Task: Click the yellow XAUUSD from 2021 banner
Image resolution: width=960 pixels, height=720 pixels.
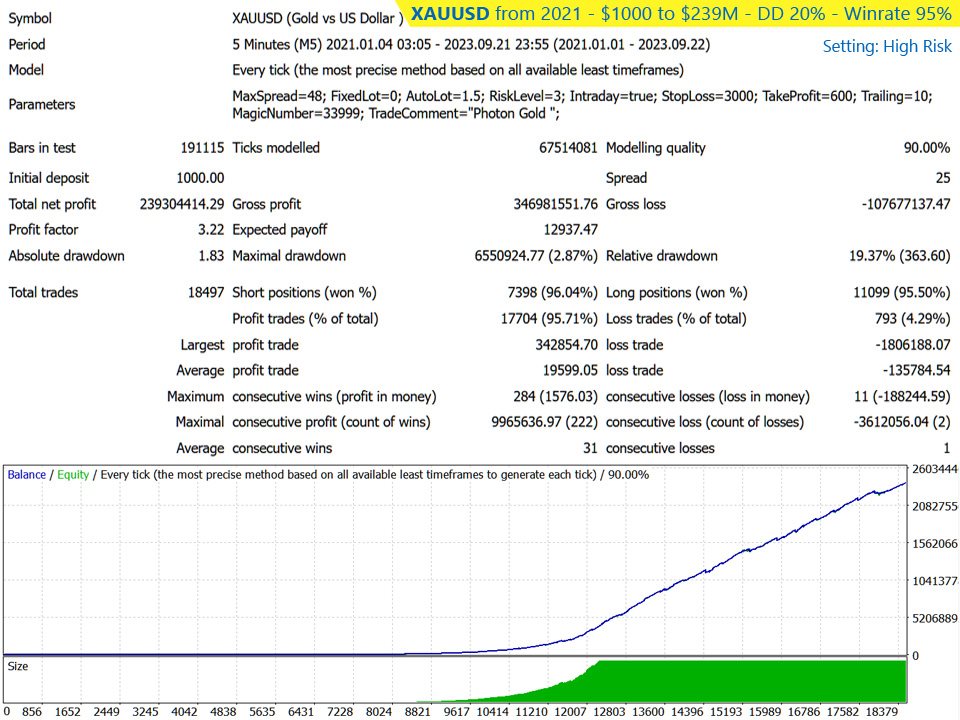Action: click(680, 13)
